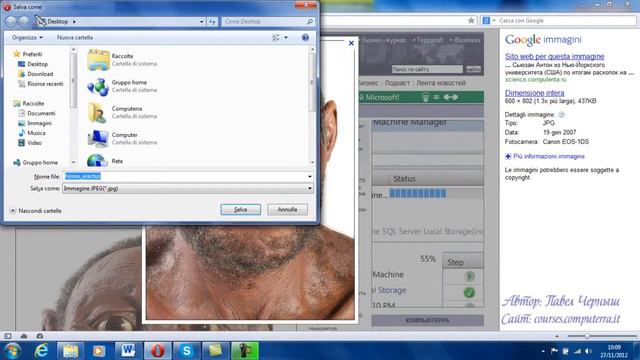Select the Raccolte folder icon in the file list
This screenshot has height=360, width=640.
tap(98, 60)
